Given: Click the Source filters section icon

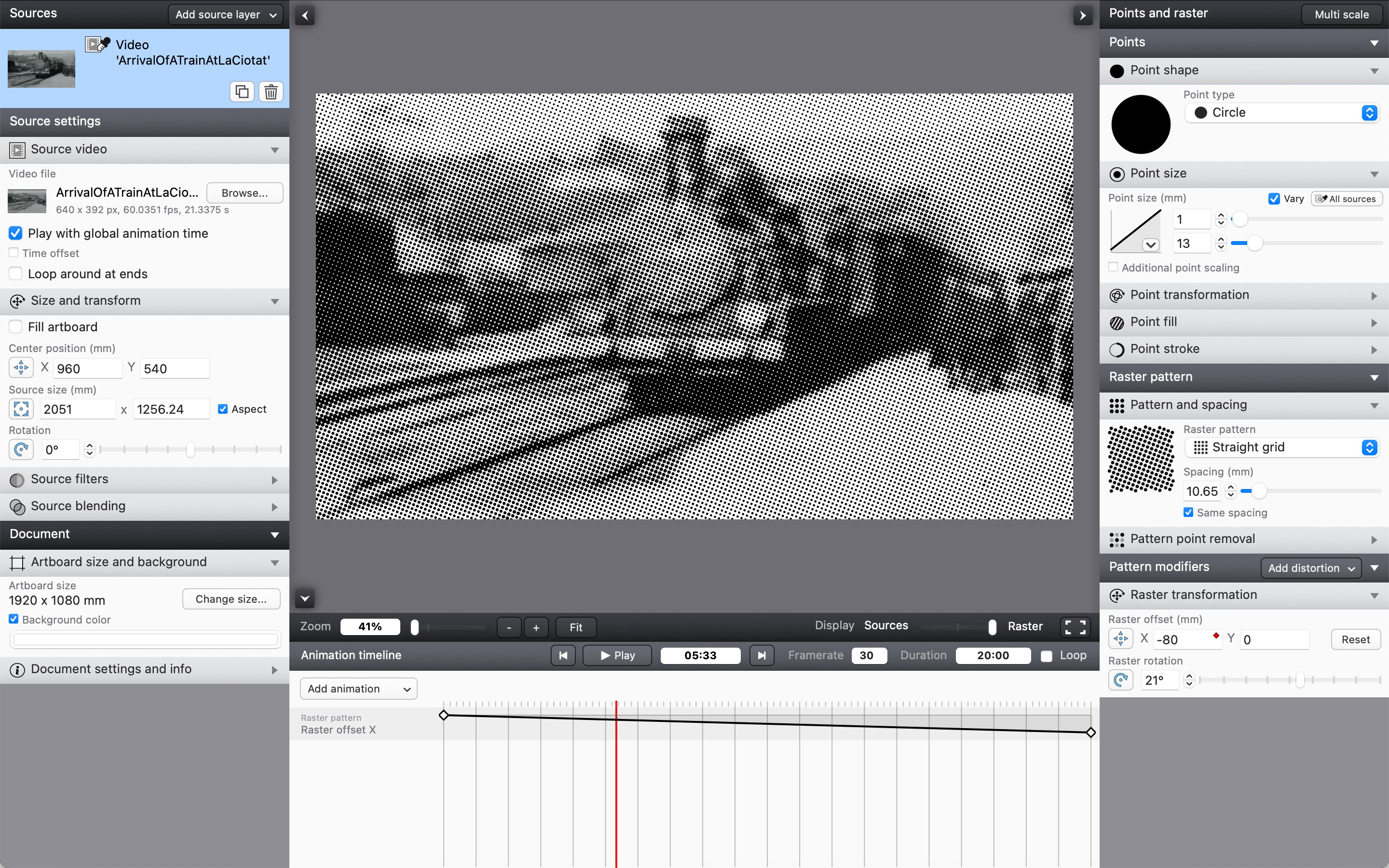Looking at the screenshot, I should (17, 480).
